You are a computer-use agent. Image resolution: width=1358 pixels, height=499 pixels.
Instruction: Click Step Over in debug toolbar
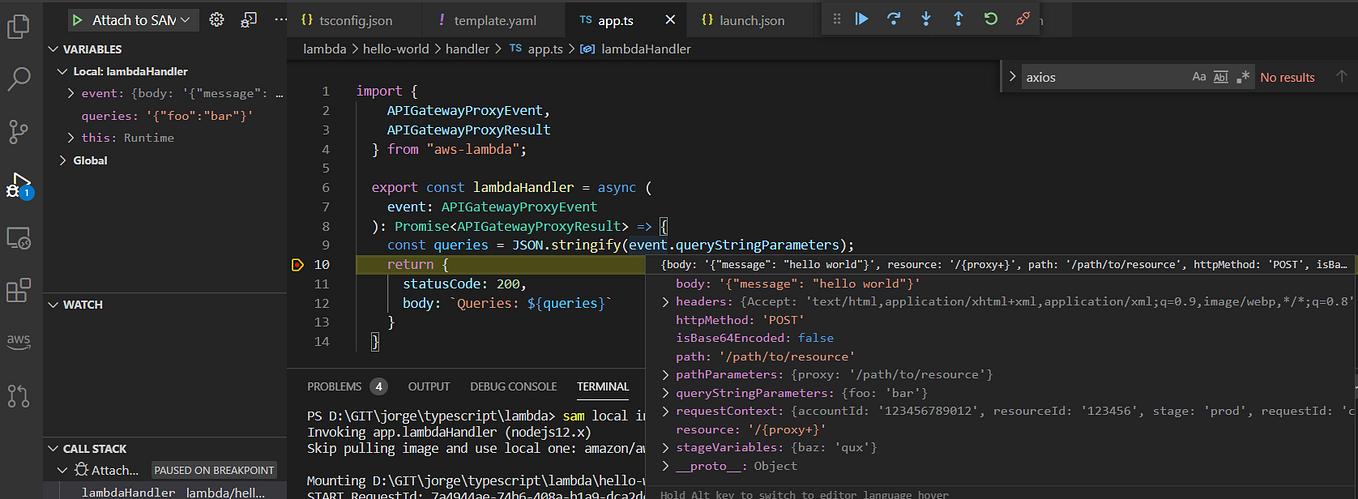[x=894, y=19]
